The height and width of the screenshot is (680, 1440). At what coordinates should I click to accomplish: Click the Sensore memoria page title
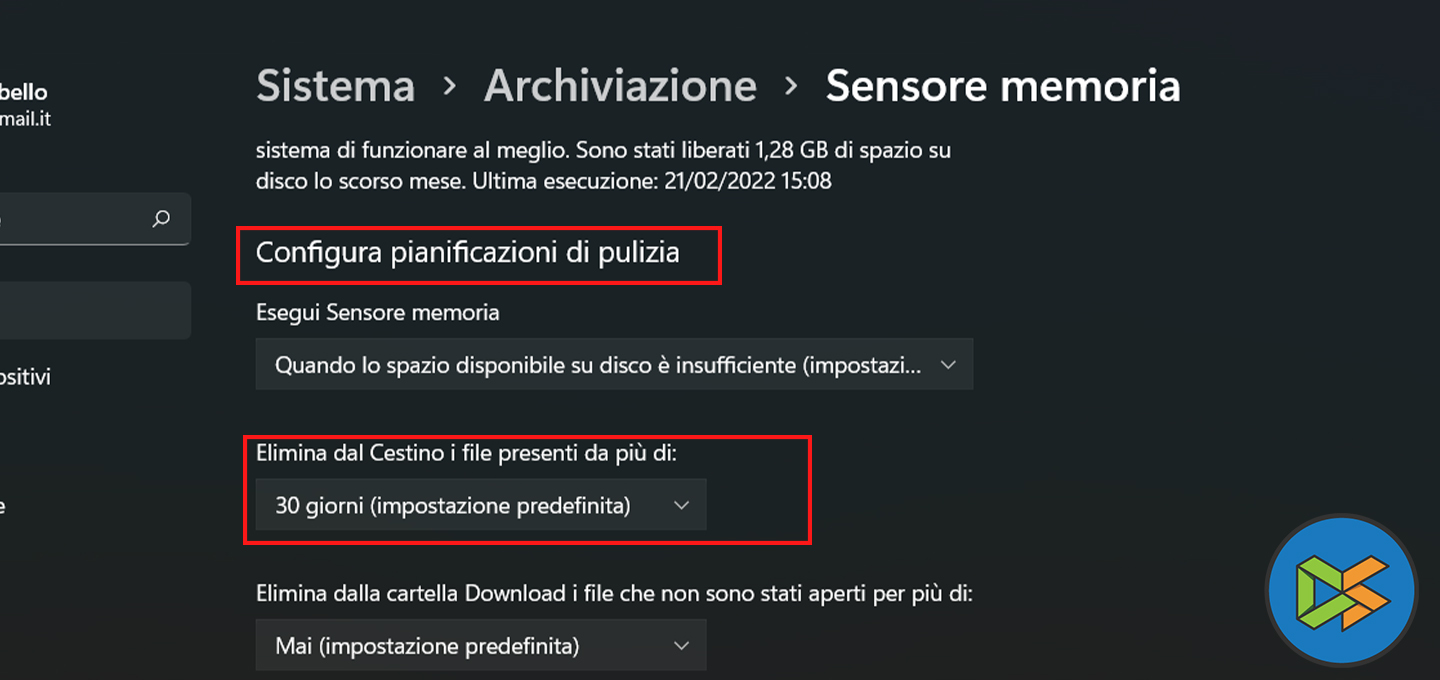tap(1002, 87)
